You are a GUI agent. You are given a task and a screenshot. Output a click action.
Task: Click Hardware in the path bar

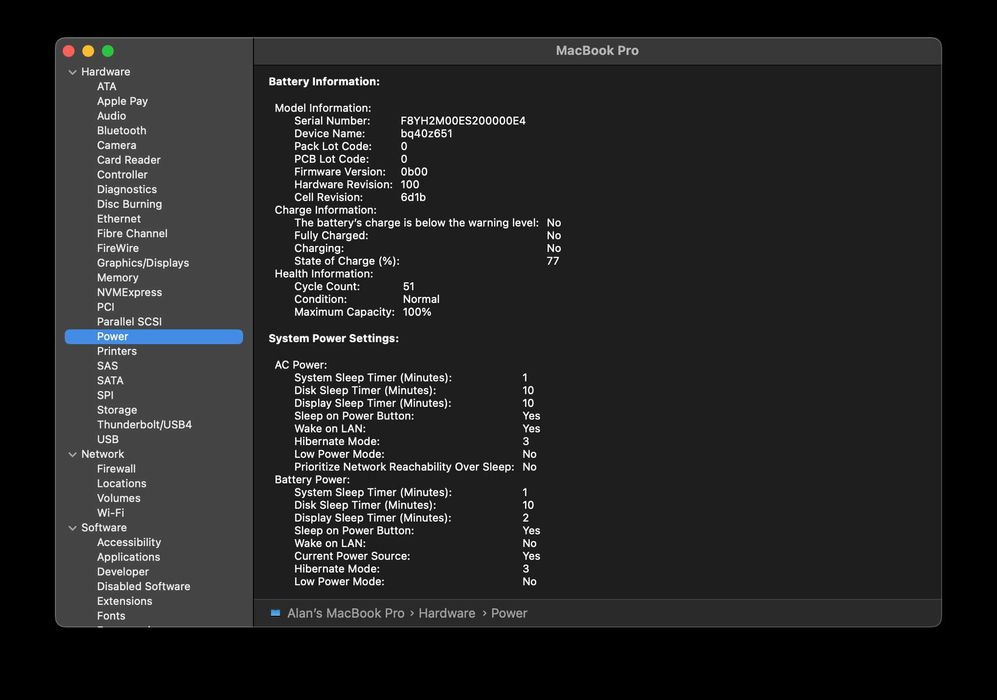(447, 613)
